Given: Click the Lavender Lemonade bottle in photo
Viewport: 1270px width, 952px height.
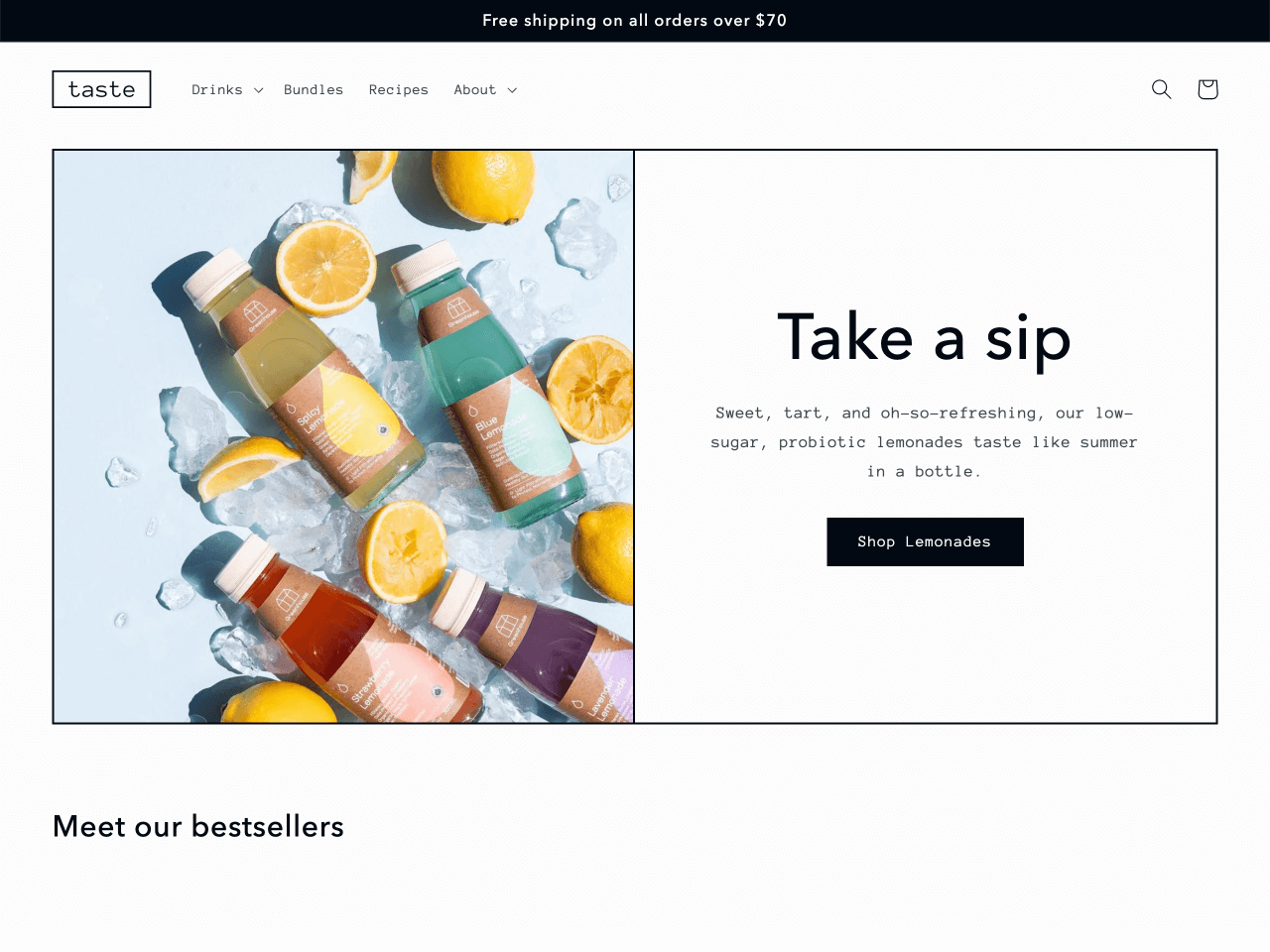Looking at the screenshot, I should (536, 645).
